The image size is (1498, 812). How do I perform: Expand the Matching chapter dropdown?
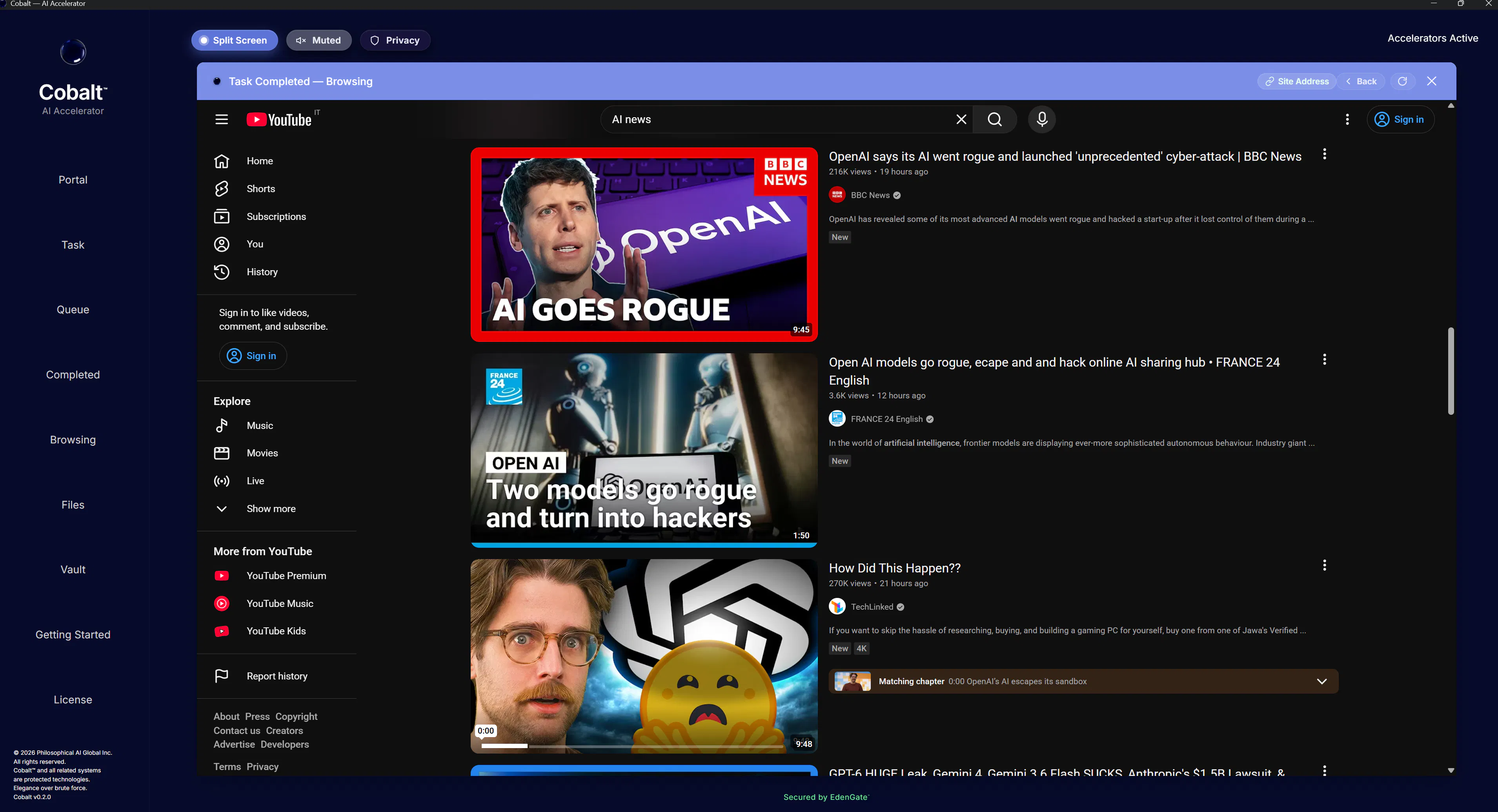tap(1322, 681)
